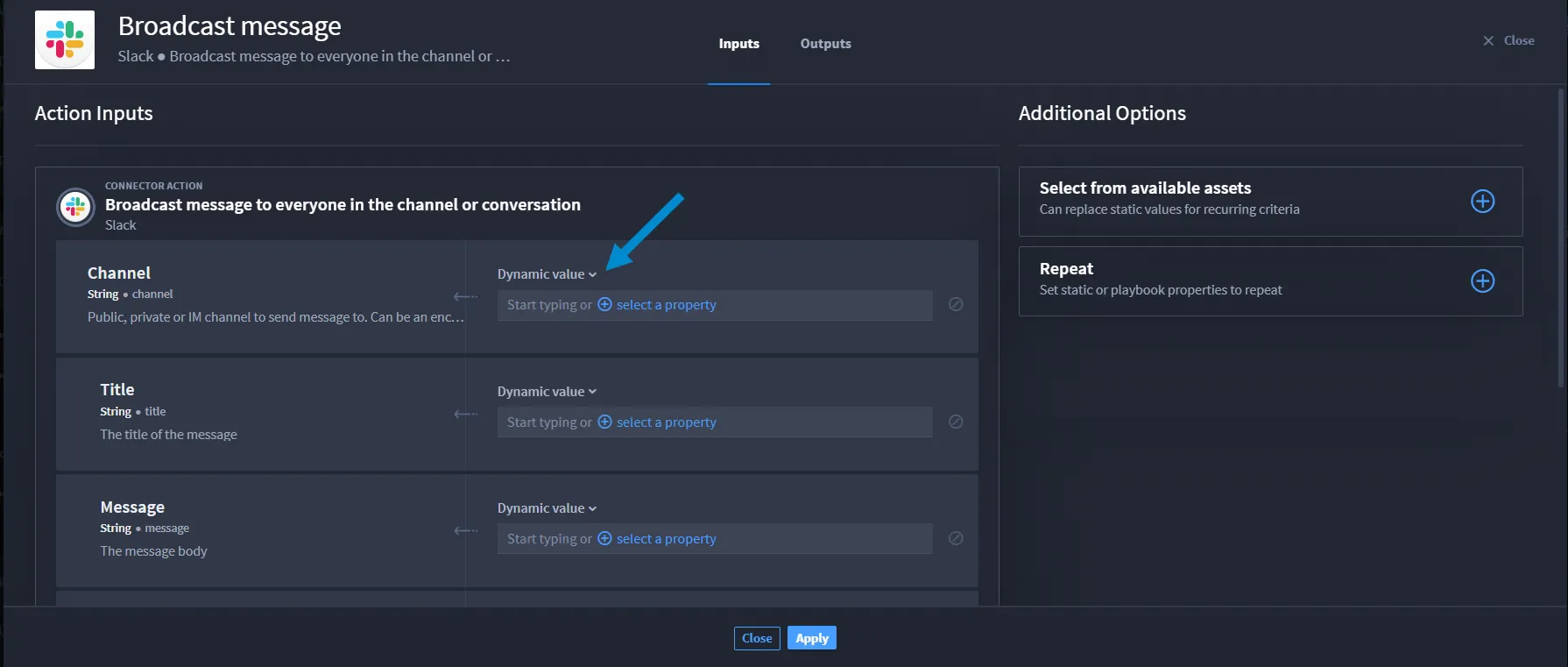Switch to the Inputs tab

pyautogui.click(x=738, y=44)
